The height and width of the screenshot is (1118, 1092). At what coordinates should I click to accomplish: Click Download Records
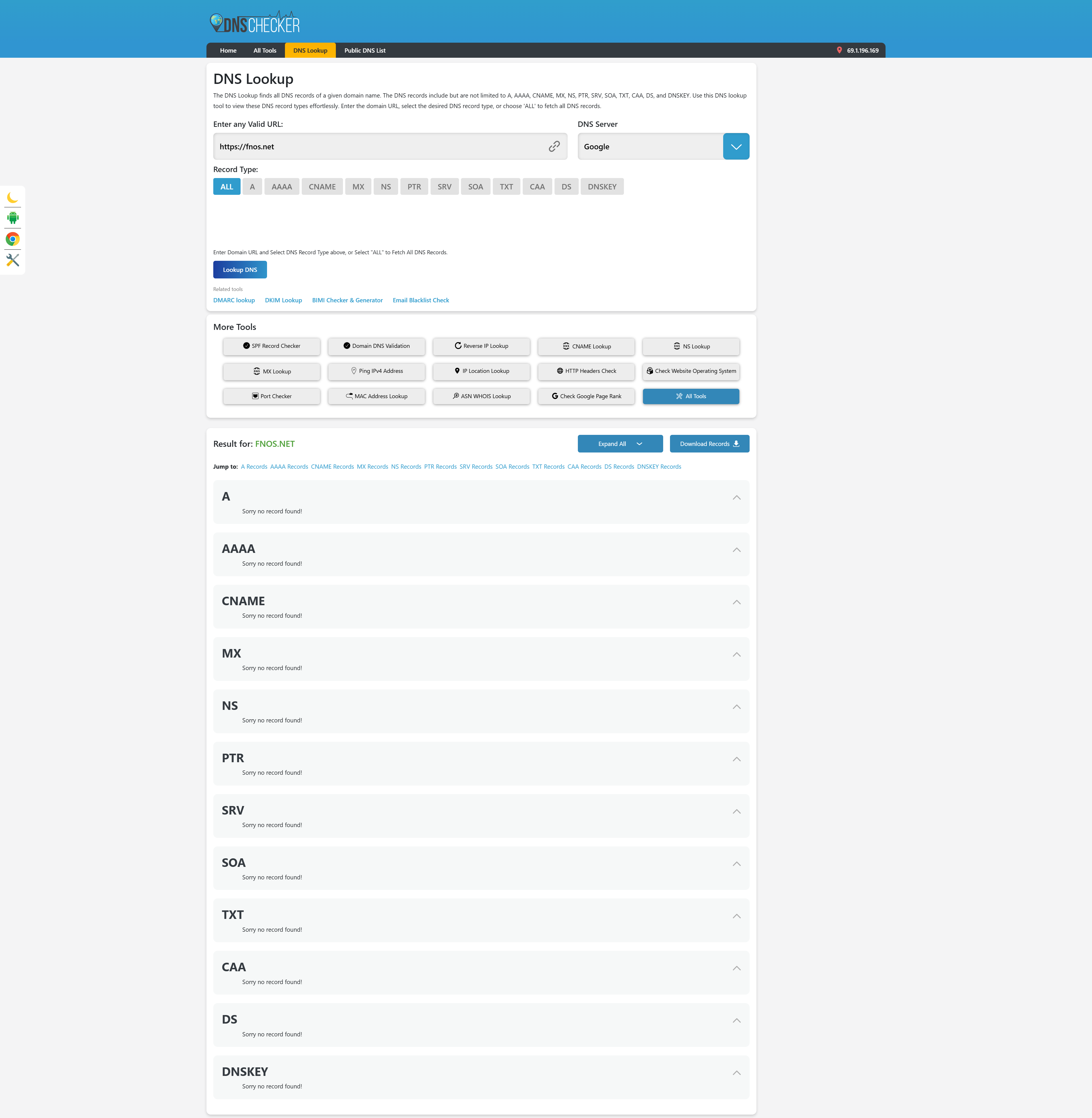pyautogui.click(x=709, y=443)
